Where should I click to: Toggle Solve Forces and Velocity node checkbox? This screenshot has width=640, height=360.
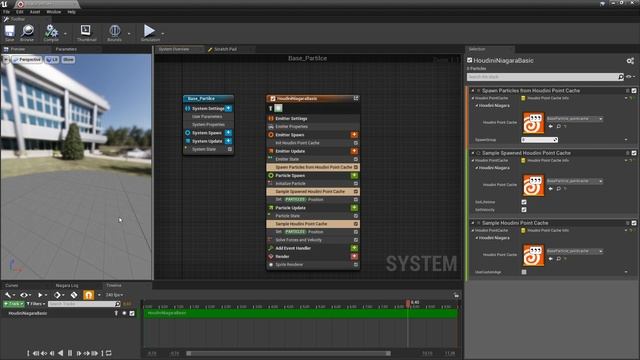[x=356, y=240]
